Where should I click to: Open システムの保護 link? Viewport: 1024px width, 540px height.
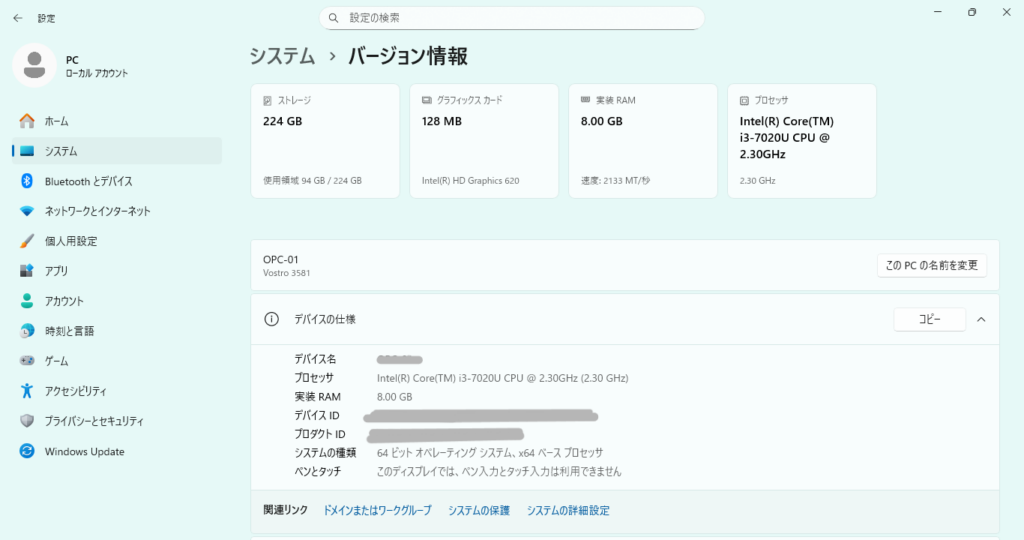tap(478, 510)
